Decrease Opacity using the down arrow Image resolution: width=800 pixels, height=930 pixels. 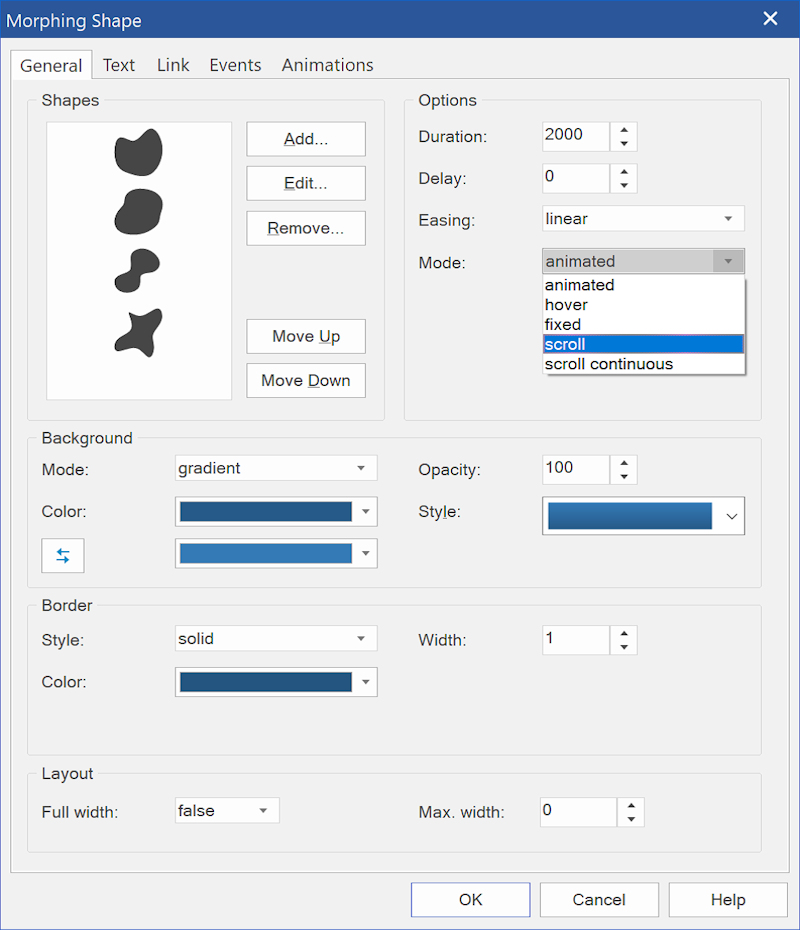pyautogui.click(x=624, y=476)
